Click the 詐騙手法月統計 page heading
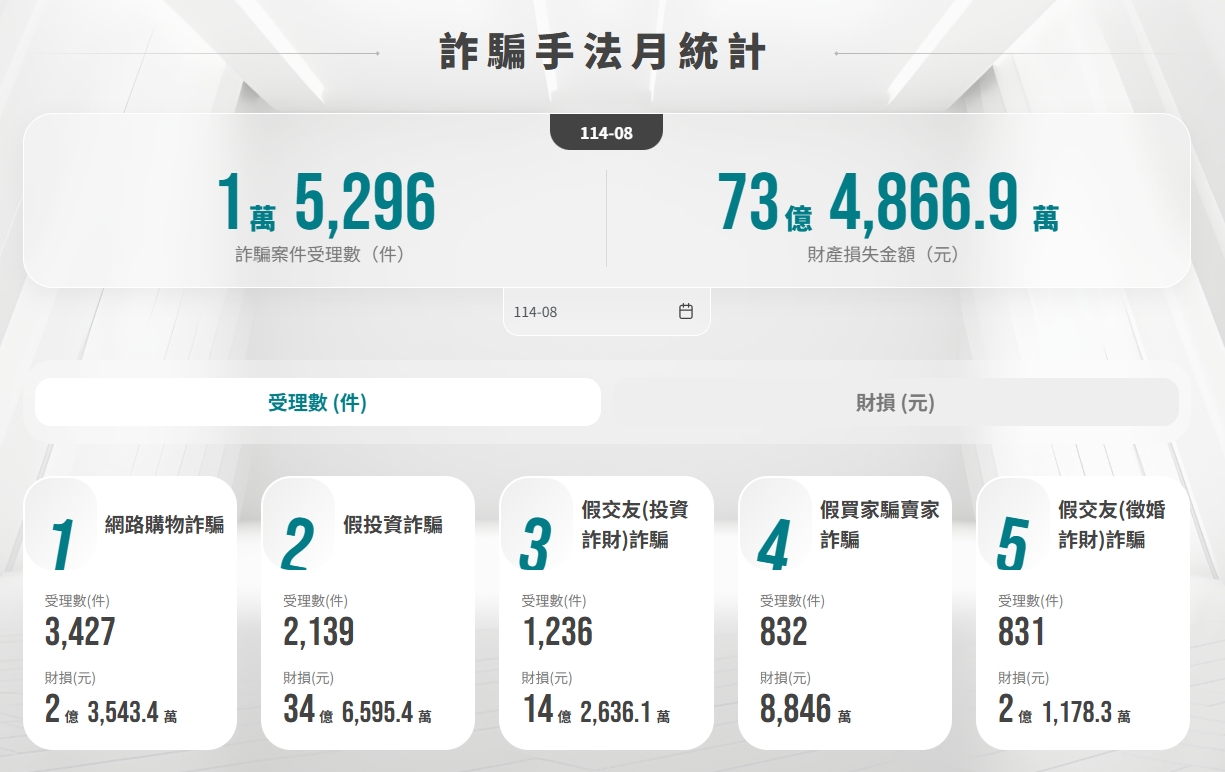 click(x=604, y=52)
